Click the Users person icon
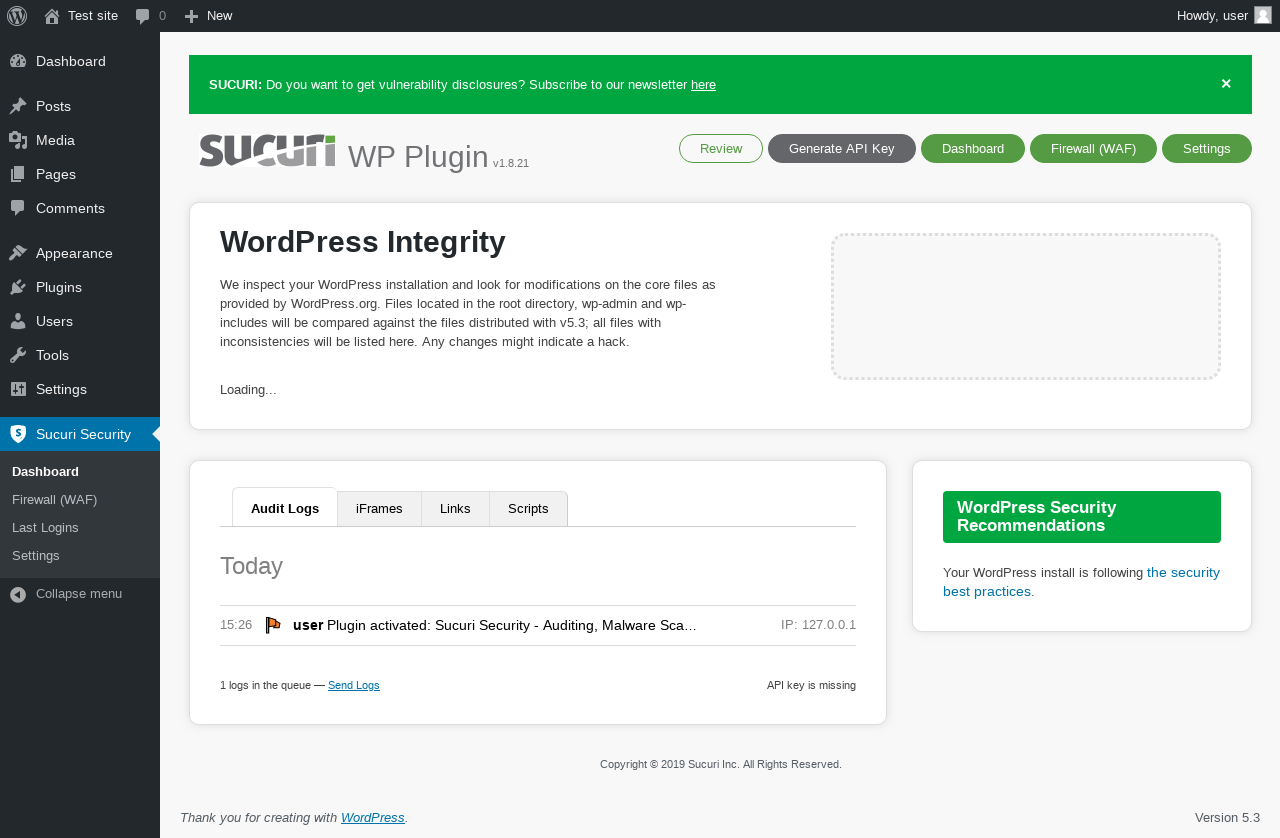Screen dimensions: 1280x838 click(18, 321)
